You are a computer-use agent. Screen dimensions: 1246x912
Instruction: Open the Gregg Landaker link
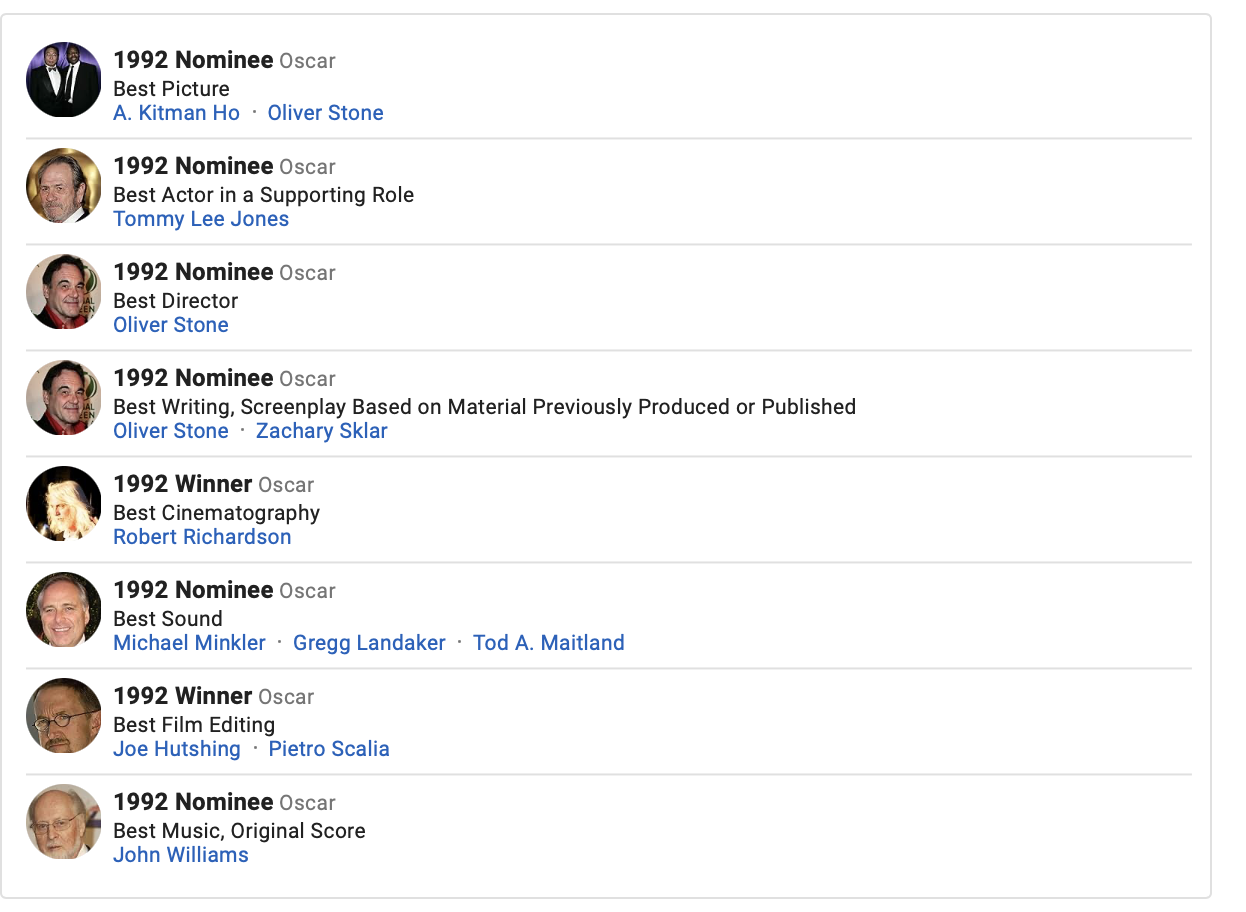(x=369, y=643)
